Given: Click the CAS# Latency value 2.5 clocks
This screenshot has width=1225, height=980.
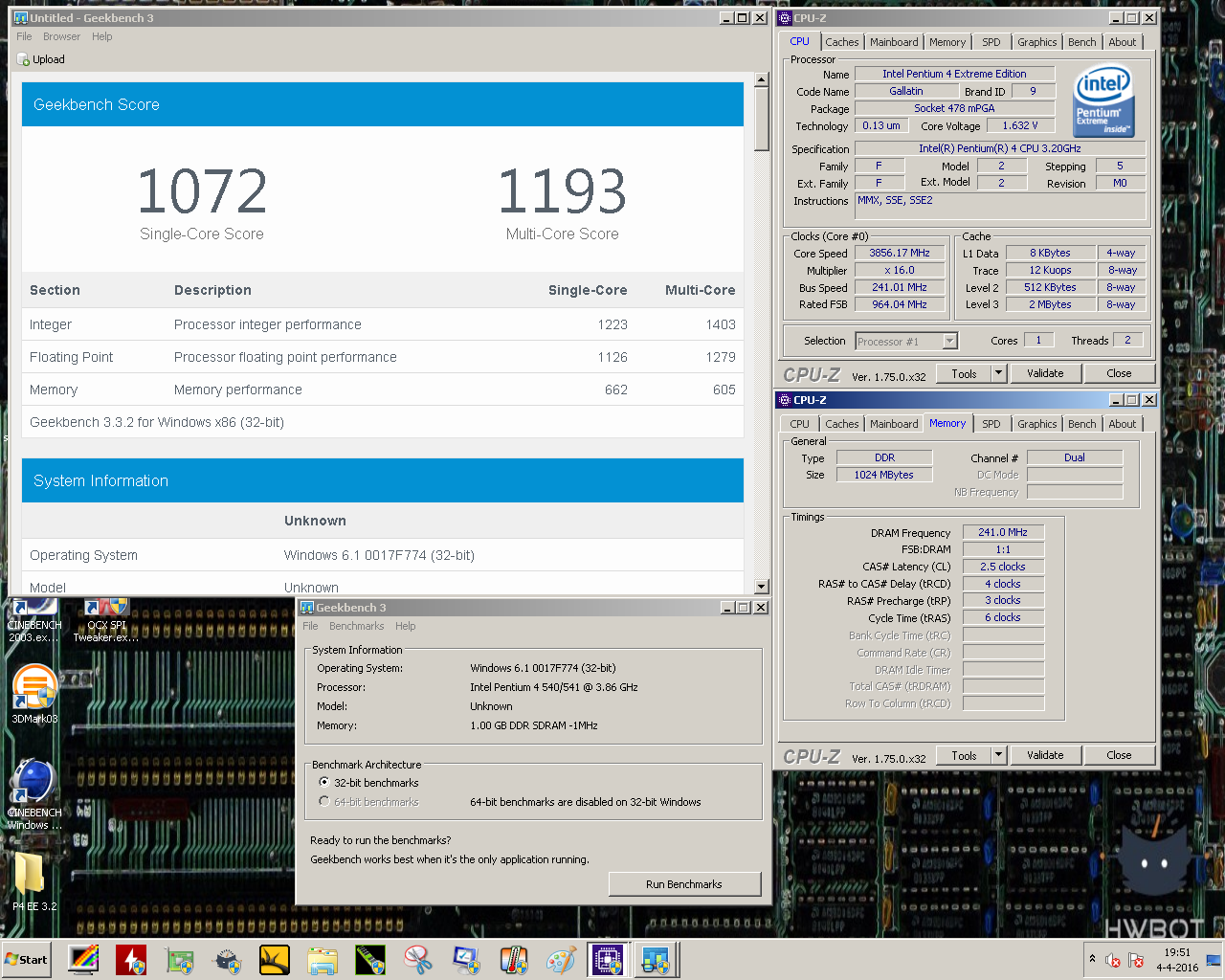Looking at the screenshot, I should [1003, 567].
